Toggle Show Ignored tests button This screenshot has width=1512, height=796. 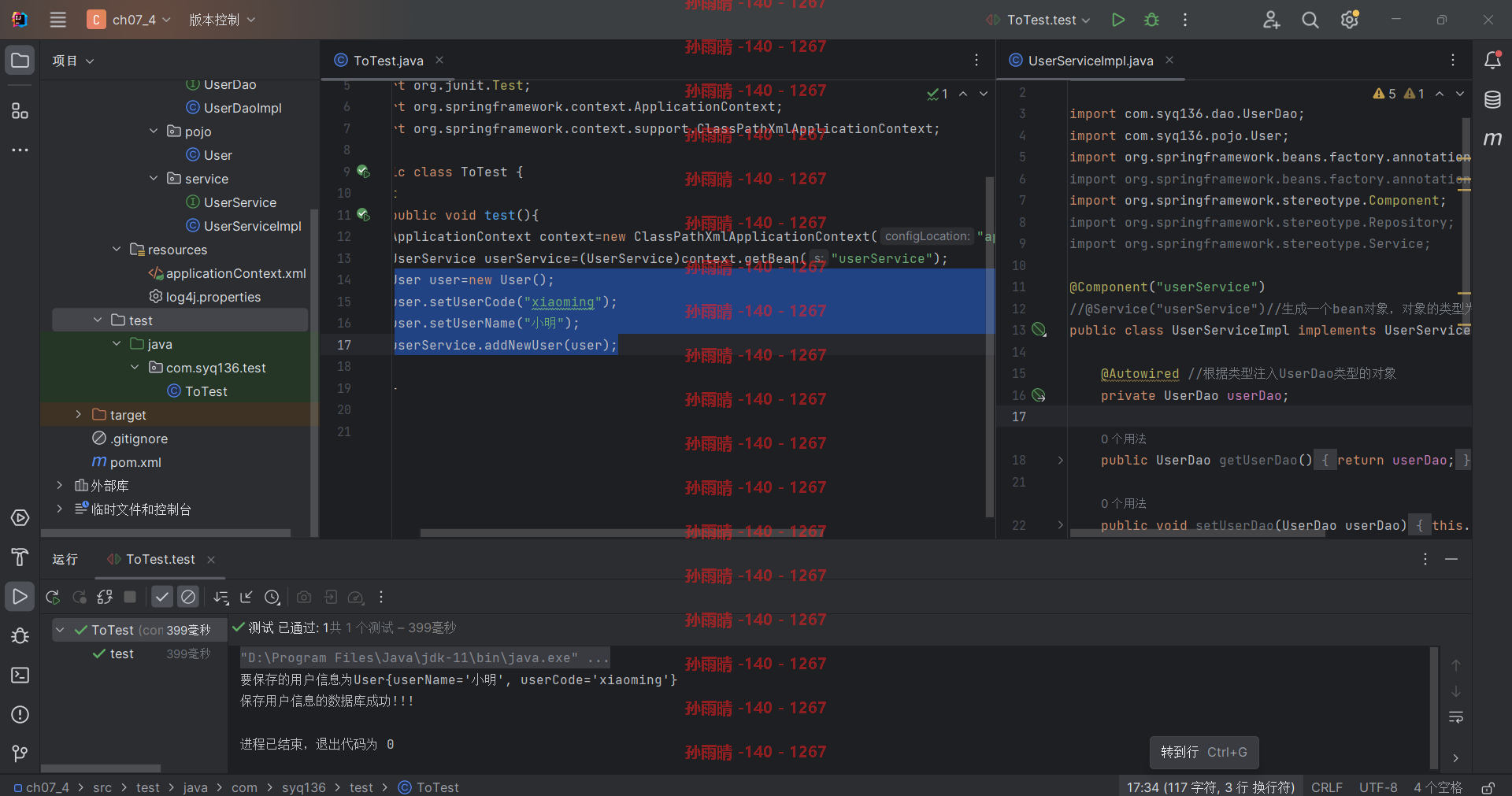[188, 598]
